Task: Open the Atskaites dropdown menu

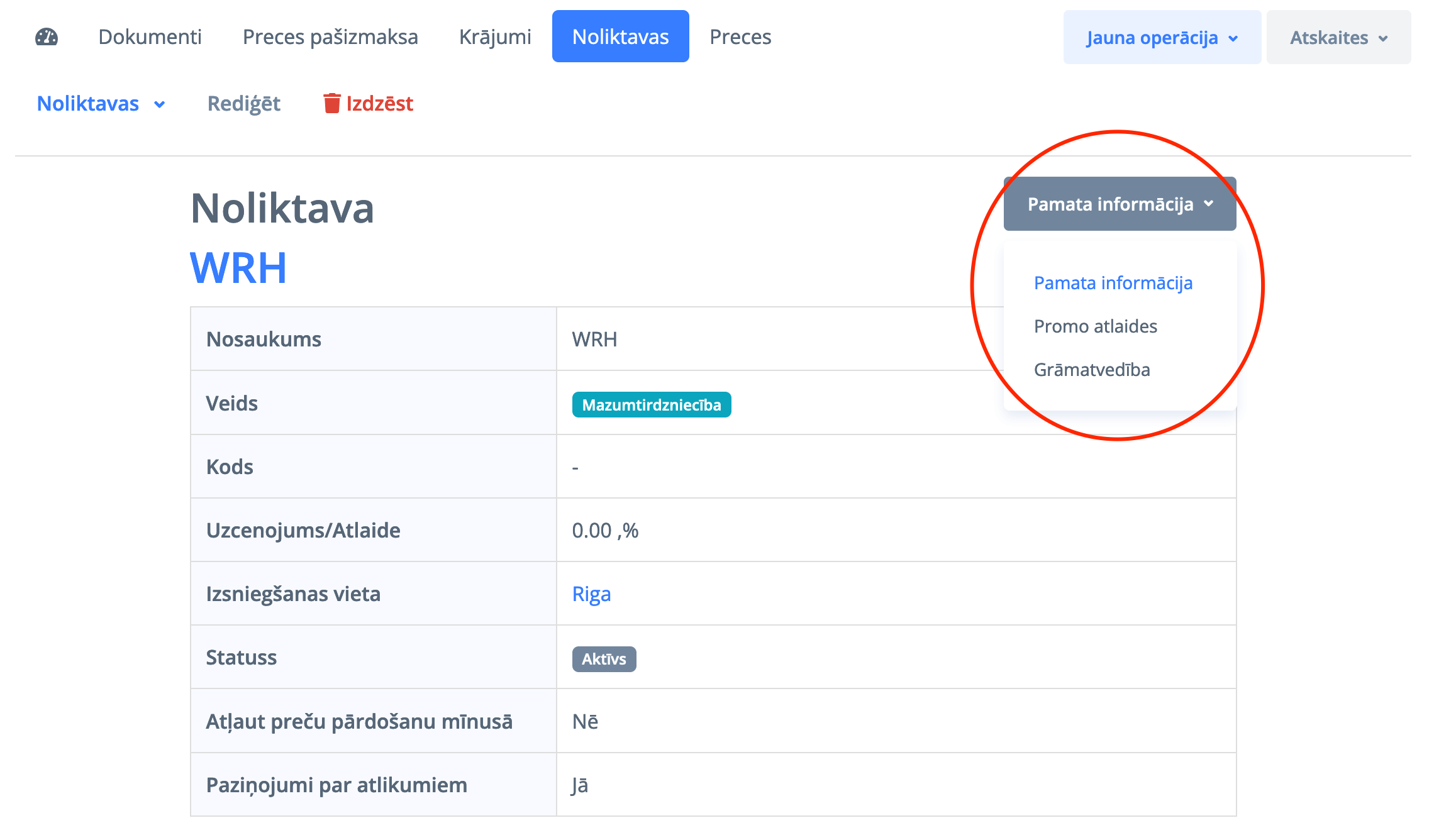Action: [x=1338, y=38]
